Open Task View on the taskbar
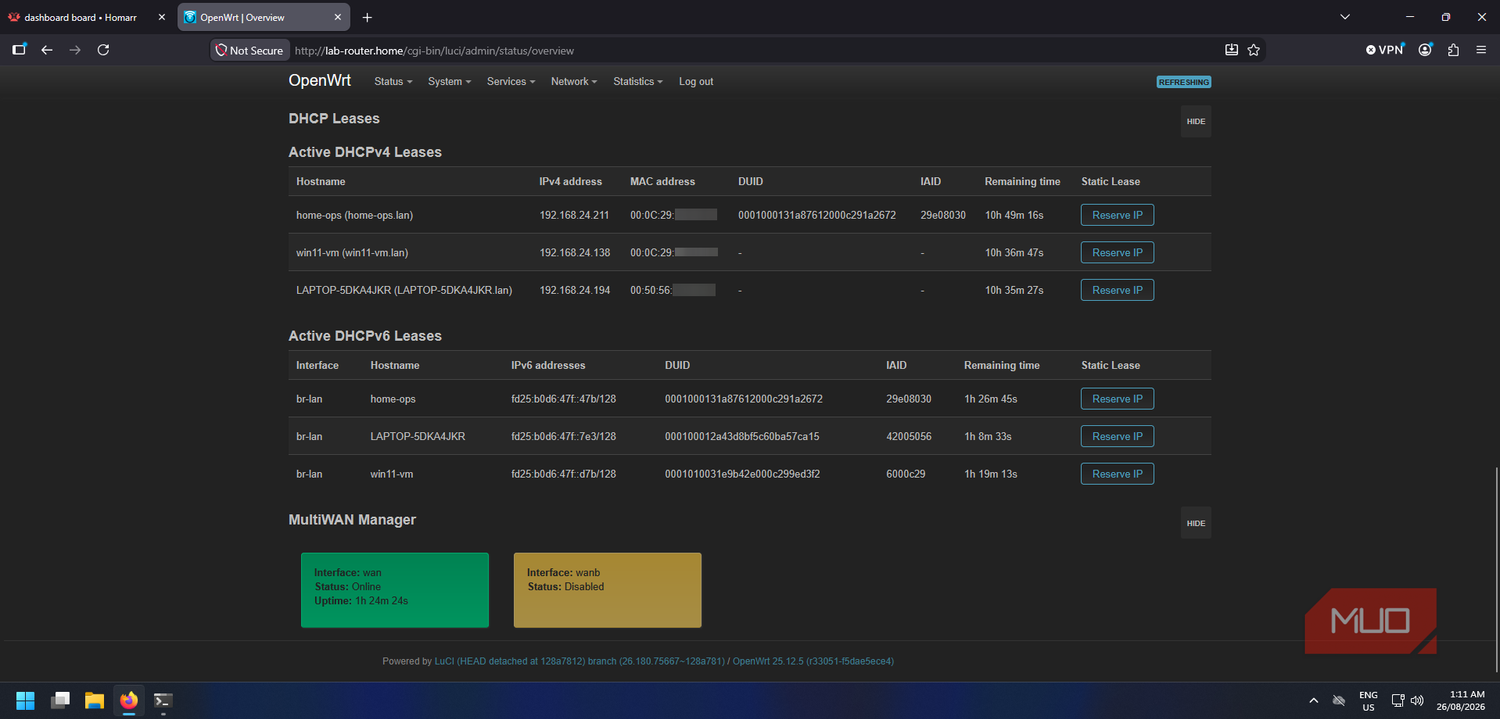This screenshot has height=719, width=1500. (x=60, y=700)
